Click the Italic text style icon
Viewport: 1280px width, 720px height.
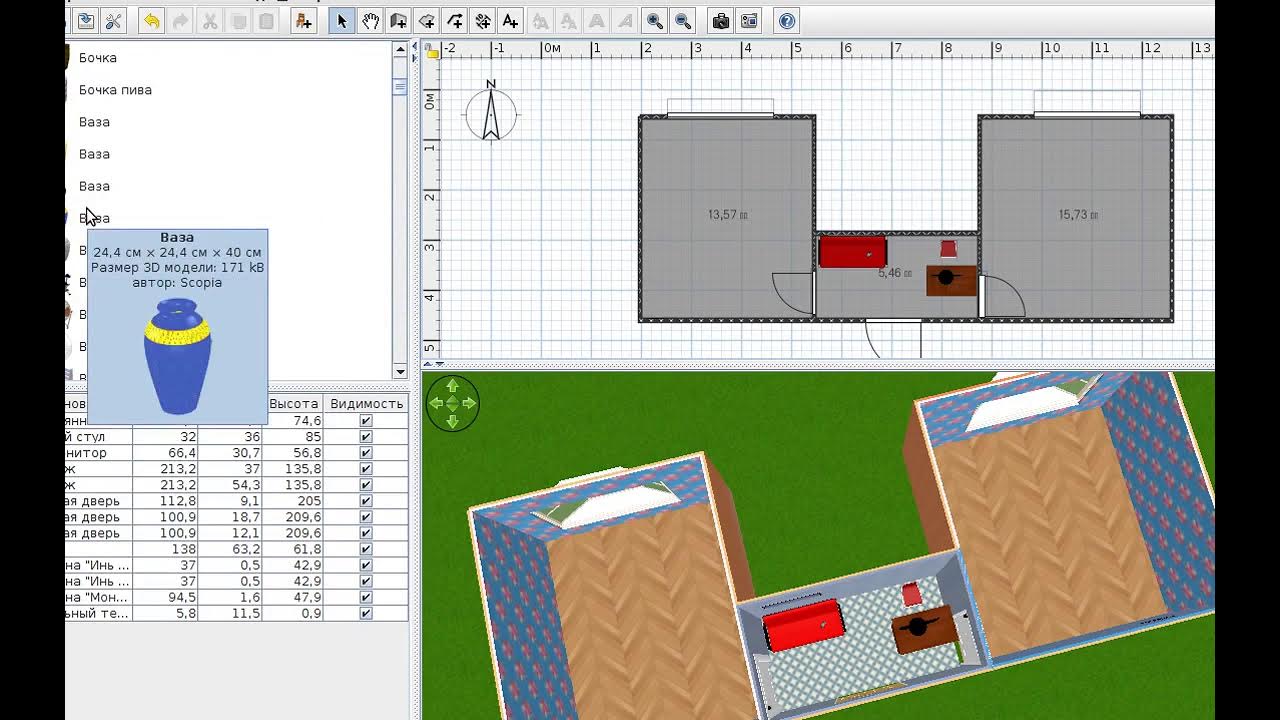(x=624, y=20)
